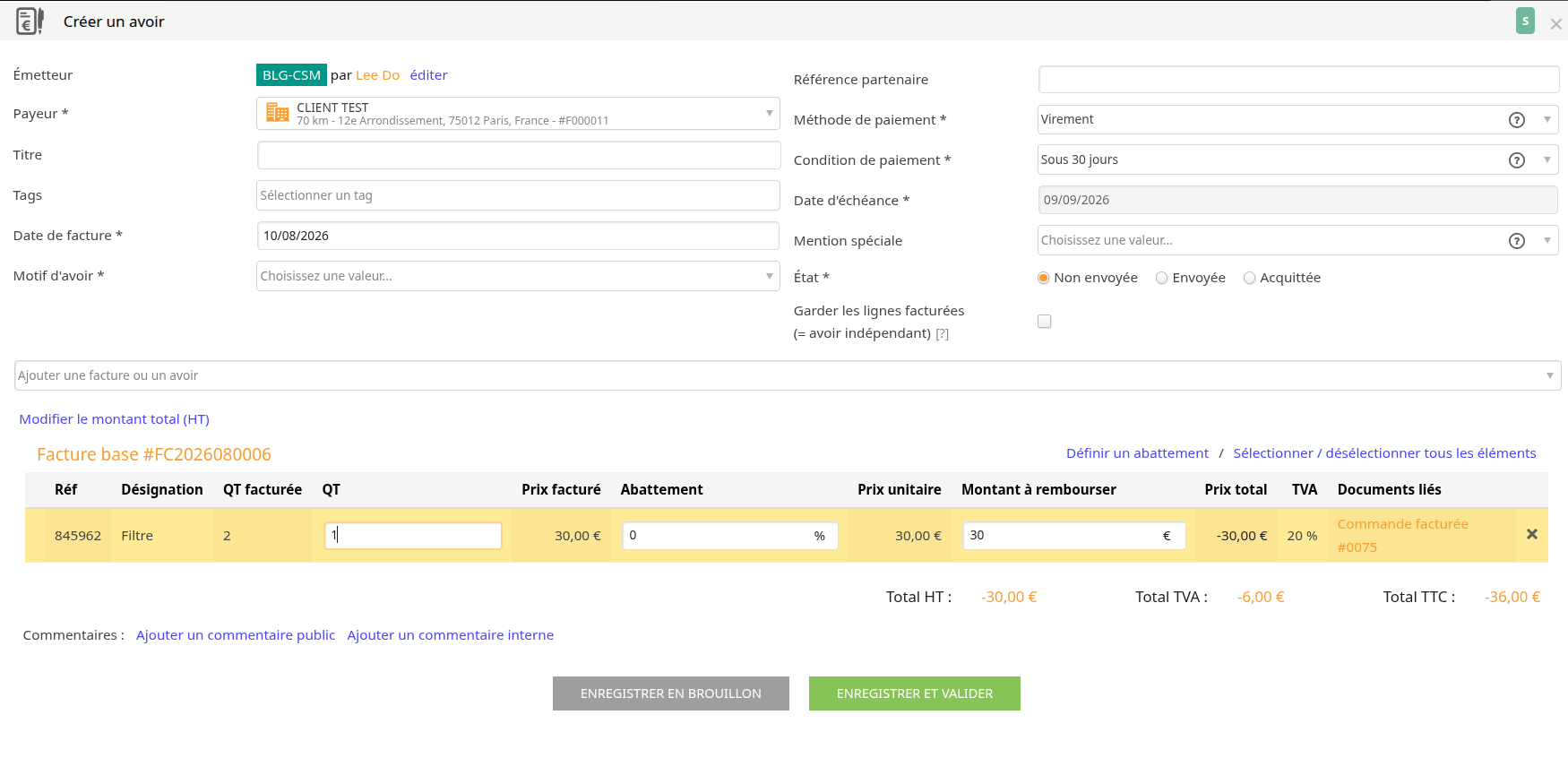The width and height of the screenshot is (1568, 758).
Task: Expand the Mention spéciale dropdown arrow
Action: coord(1547,241)
